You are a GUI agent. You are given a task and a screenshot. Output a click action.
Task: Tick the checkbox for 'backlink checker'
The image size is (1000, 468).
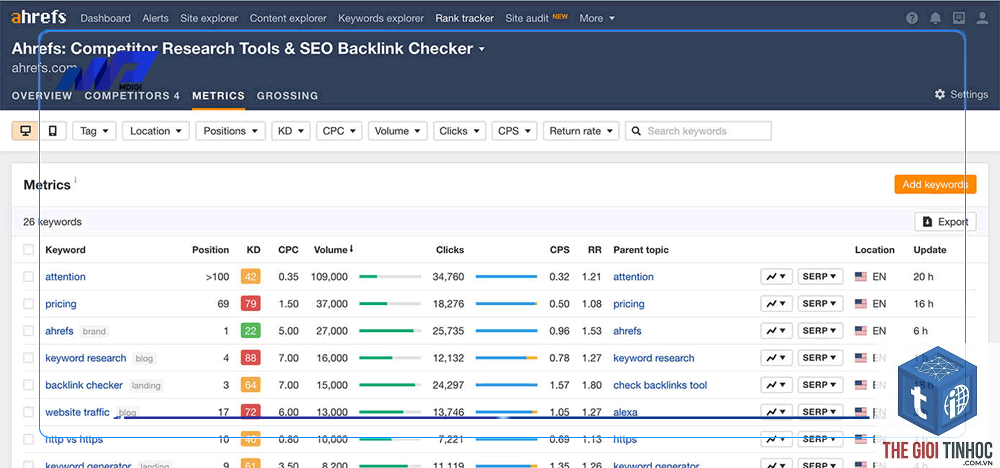pyautogui.click(x=29, y=385)
